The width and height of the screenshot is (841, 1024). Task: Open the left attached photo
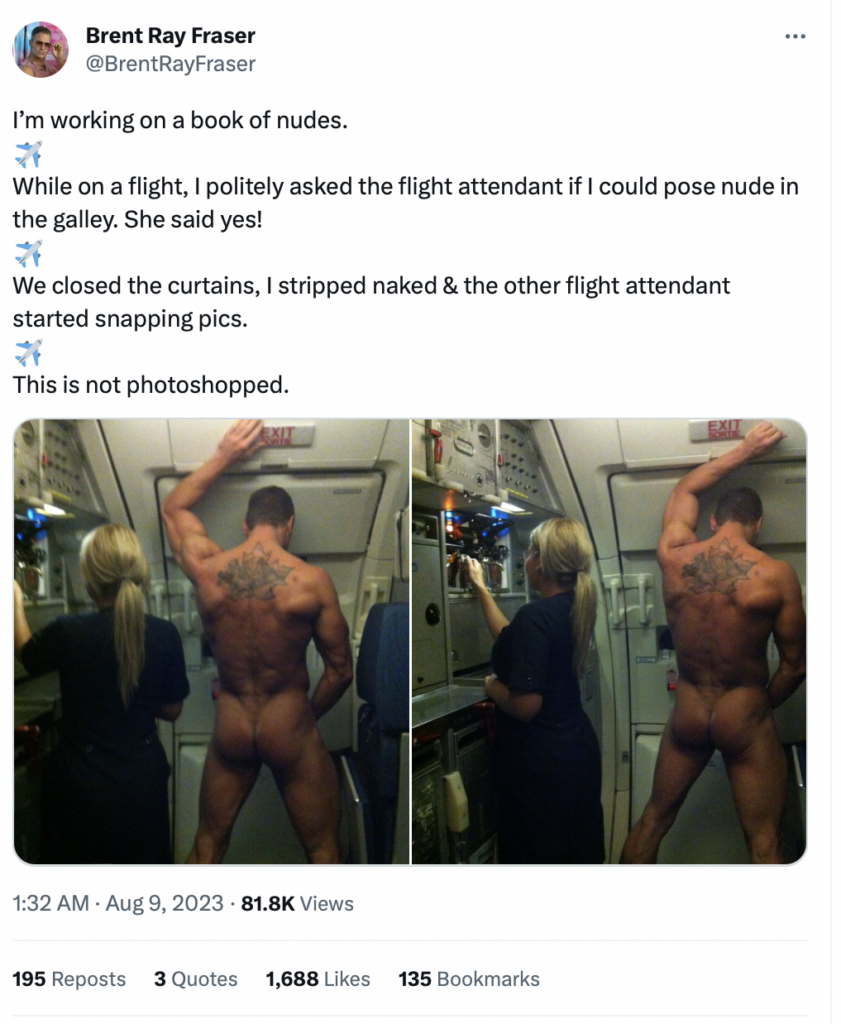[x=211, y=642]
